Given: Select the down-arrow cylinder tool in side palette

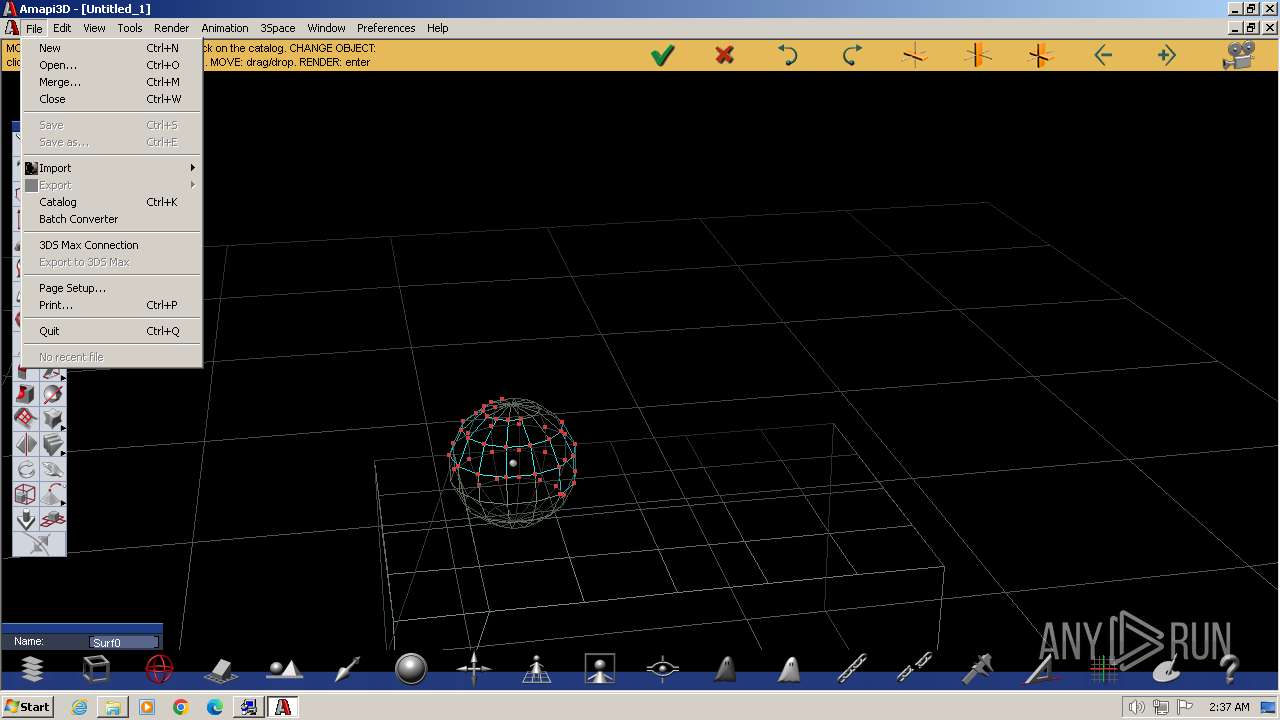Looking at the screenshot, I should pos(26,519).
